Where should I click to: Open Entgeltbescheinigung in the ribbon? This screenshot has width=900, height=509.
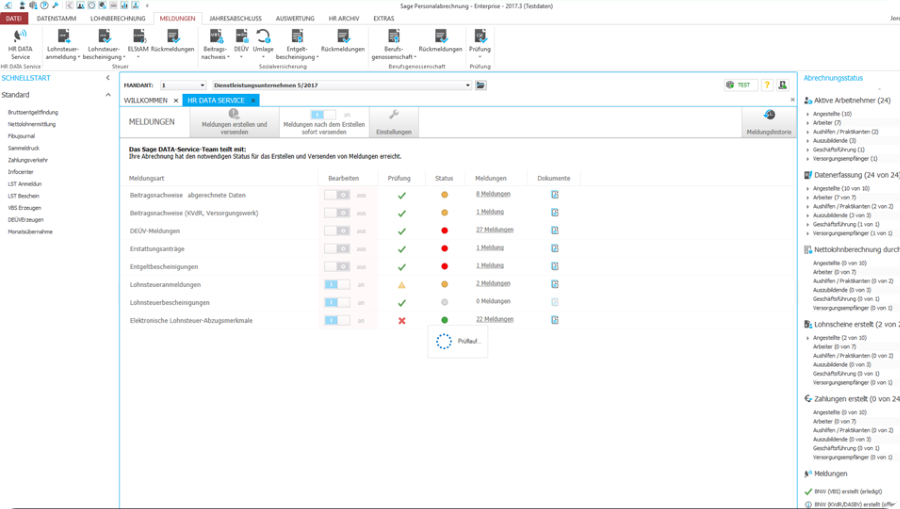[x=297, y=45]
